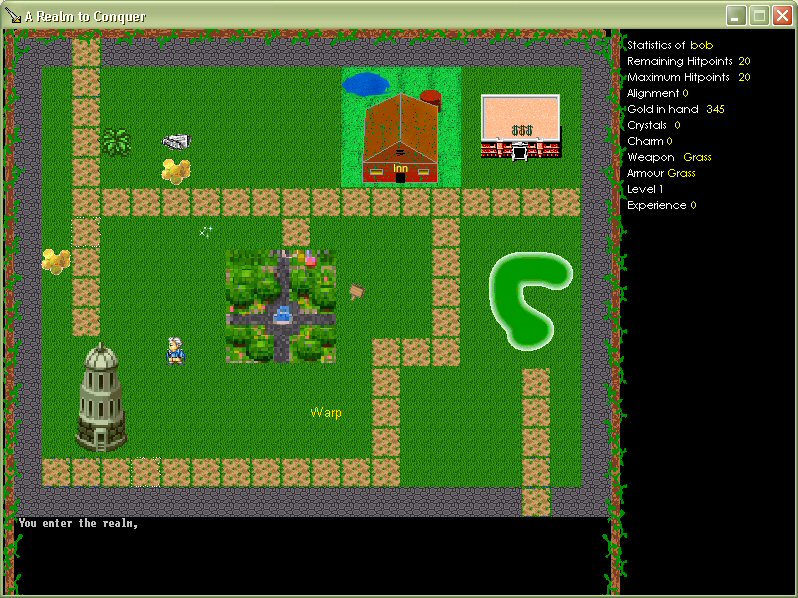Screen dimensions: 798x598
Task: Click the yellow Warp label
Action: click(x=326, y=412)
